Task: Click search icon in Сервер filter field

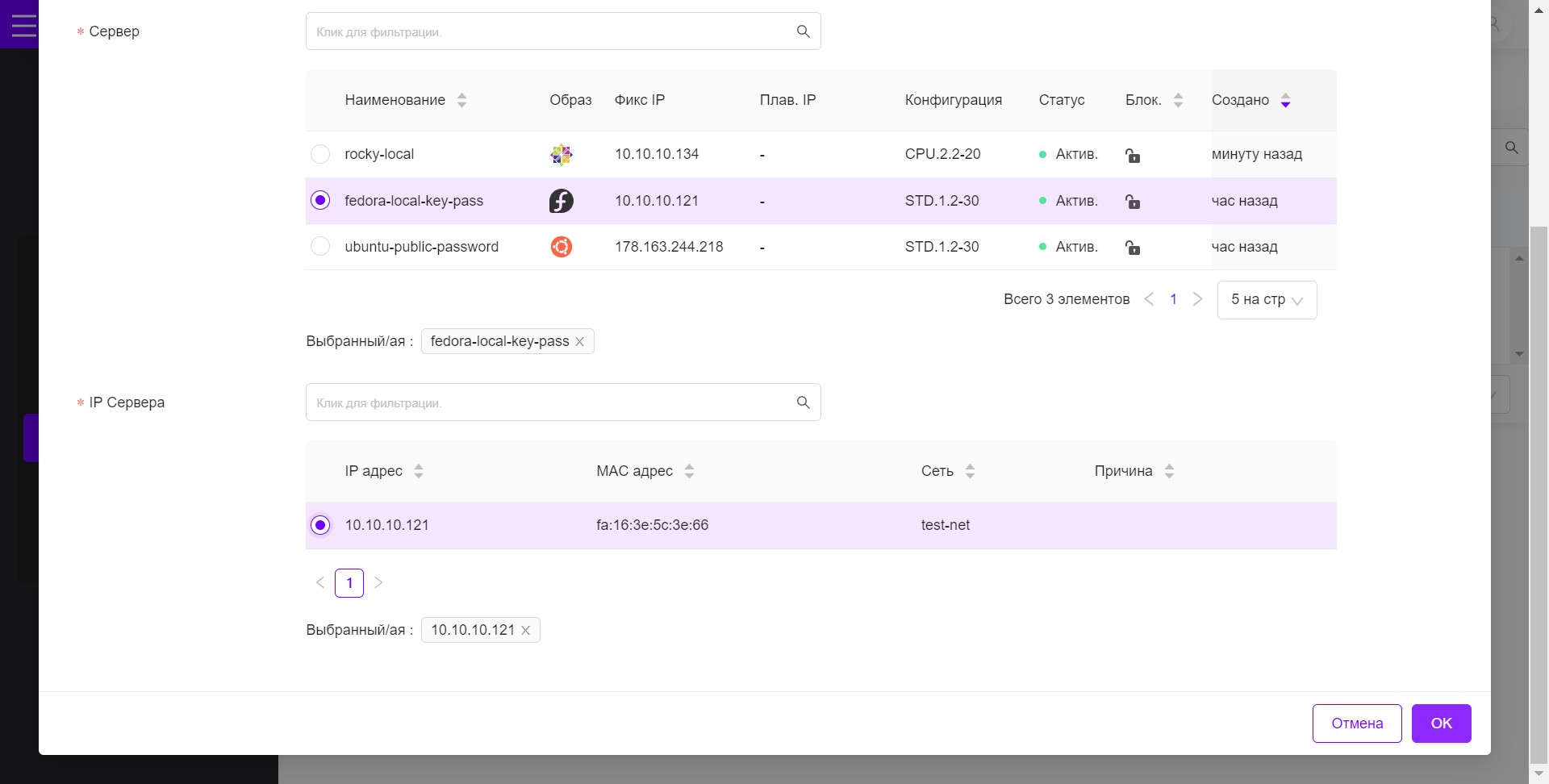Action: click(803, 31)
